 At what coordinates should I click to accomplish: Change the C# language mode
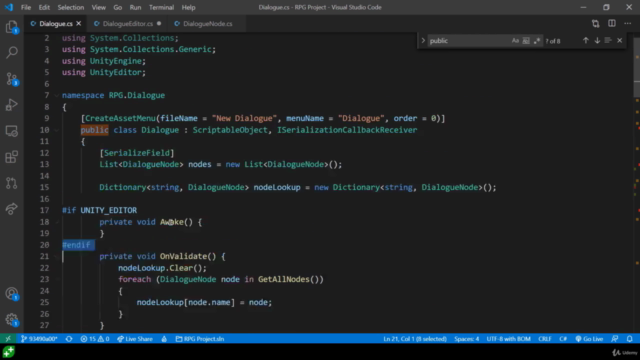(x=563, y=339)
